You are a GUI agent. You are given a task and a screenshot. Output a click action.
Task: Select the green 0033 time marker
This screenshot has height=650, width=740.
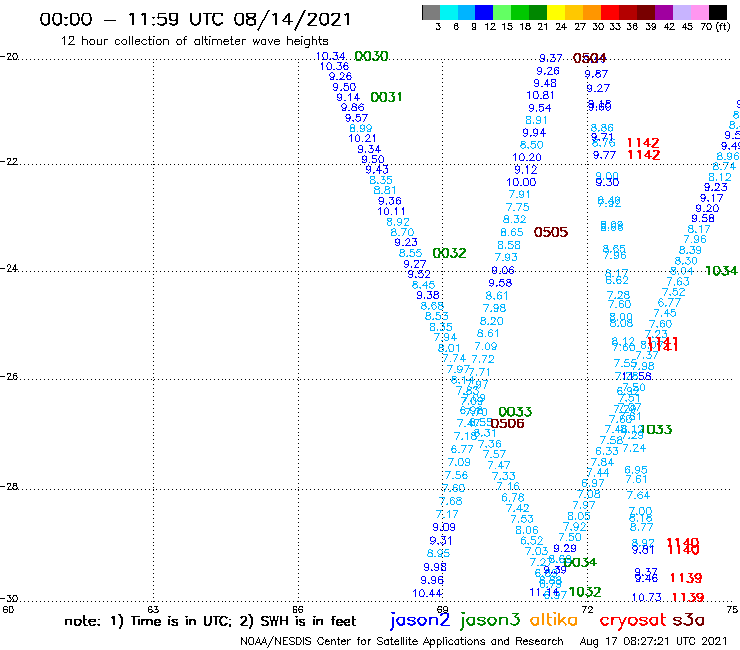(x=515, y=412)
